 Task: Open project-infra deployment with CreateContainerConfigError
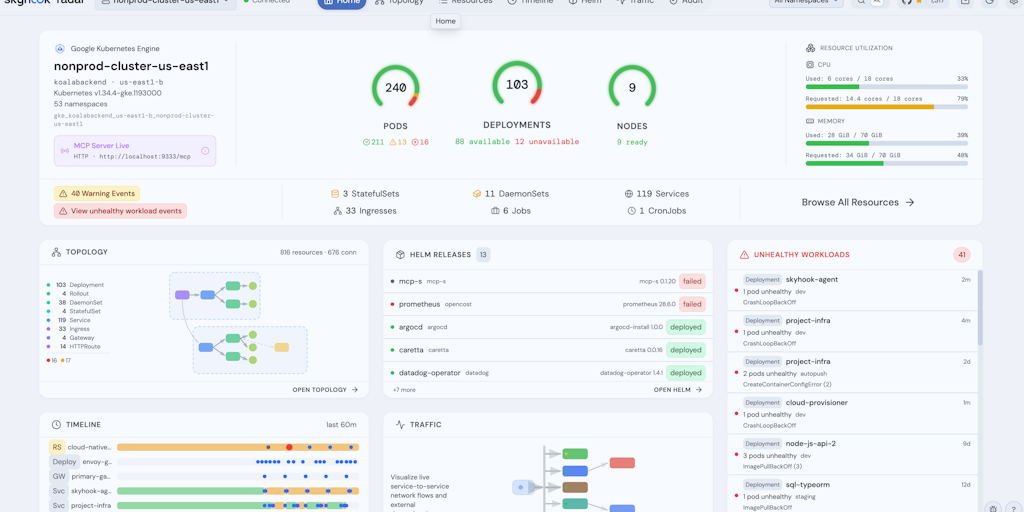(852, 373)
